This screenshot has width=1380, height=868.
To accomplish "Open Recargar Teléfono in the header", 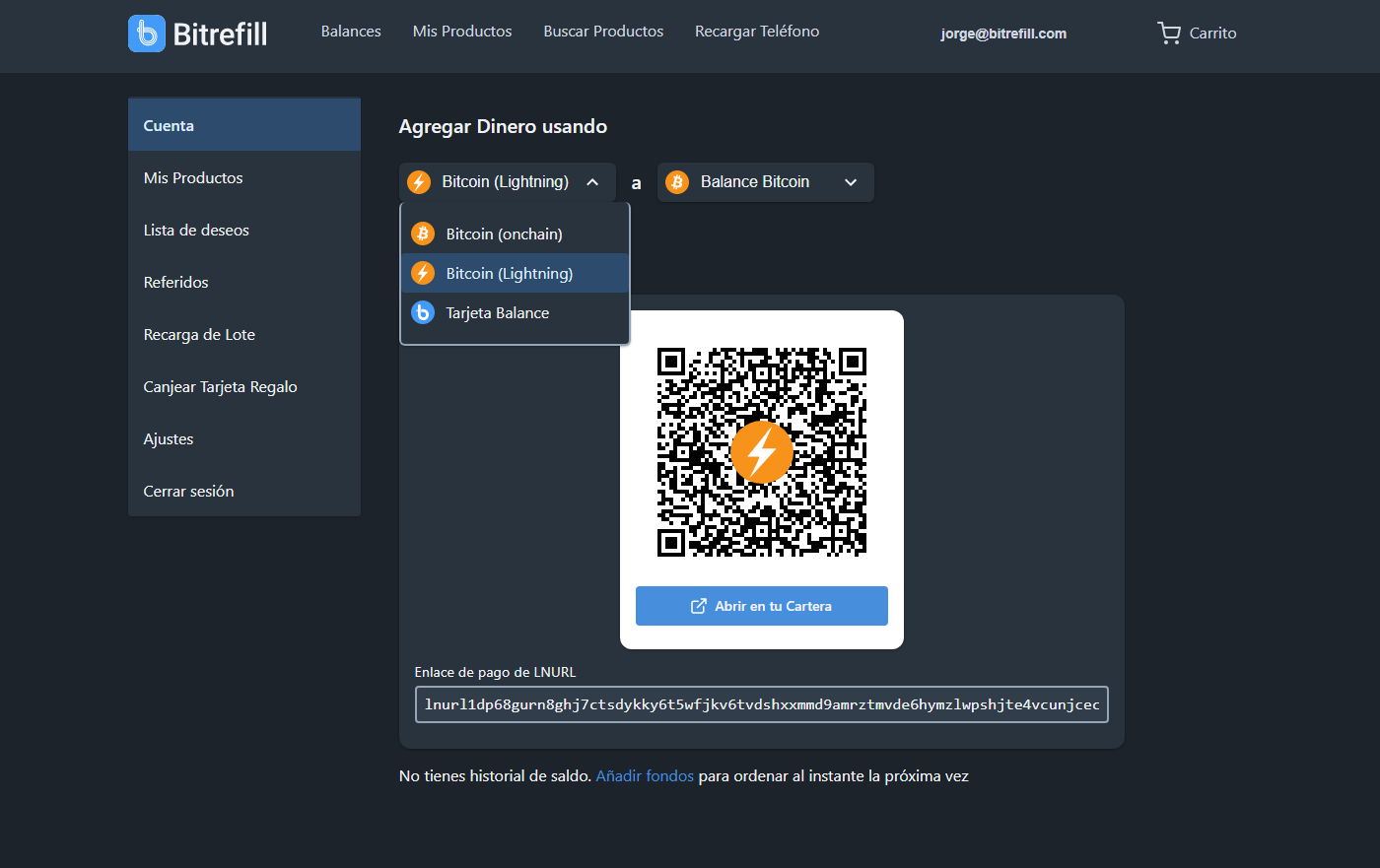I will (757, 32).
